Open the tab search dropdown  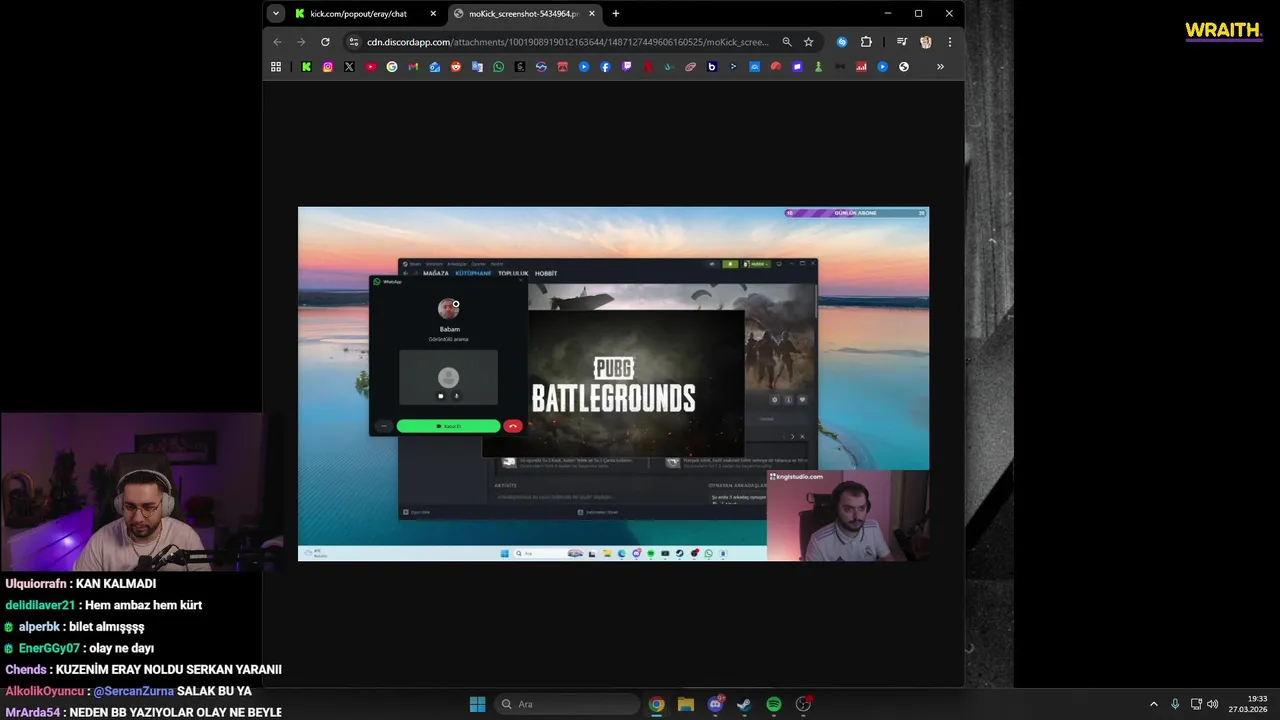point(276,14)
